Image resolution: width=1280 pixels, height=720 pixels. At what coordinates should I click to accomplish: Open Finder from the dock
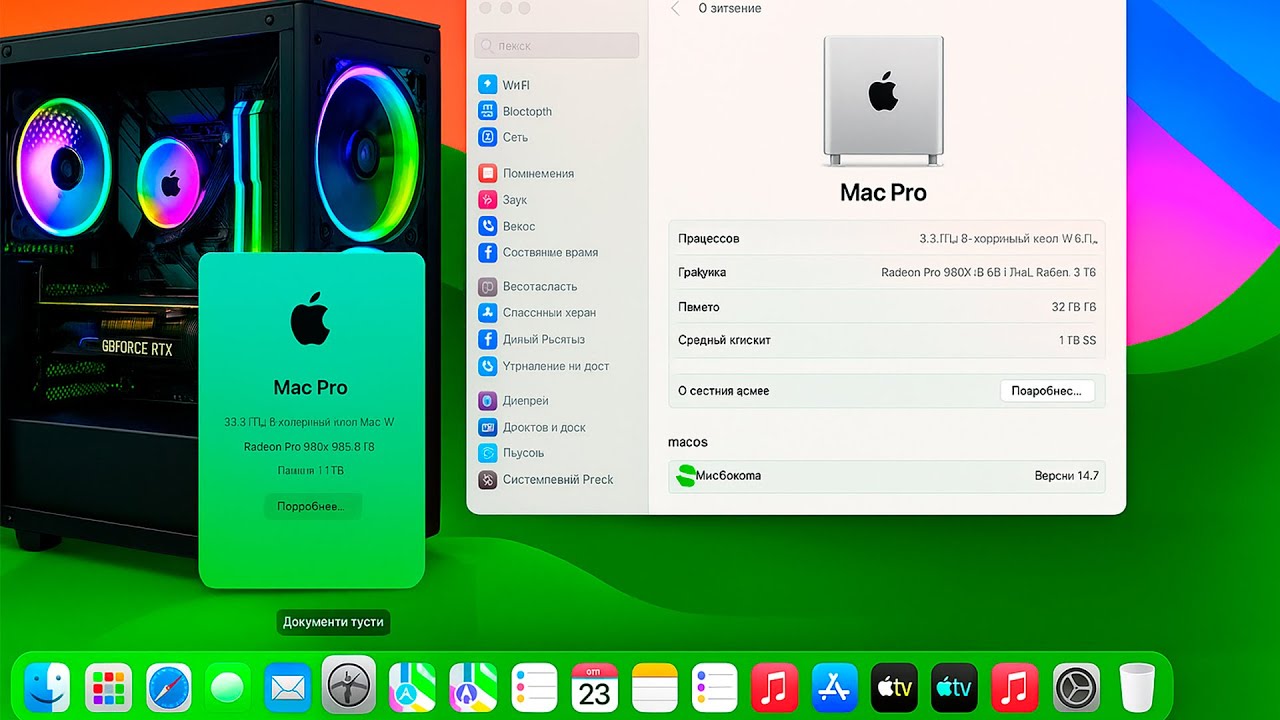46,687
